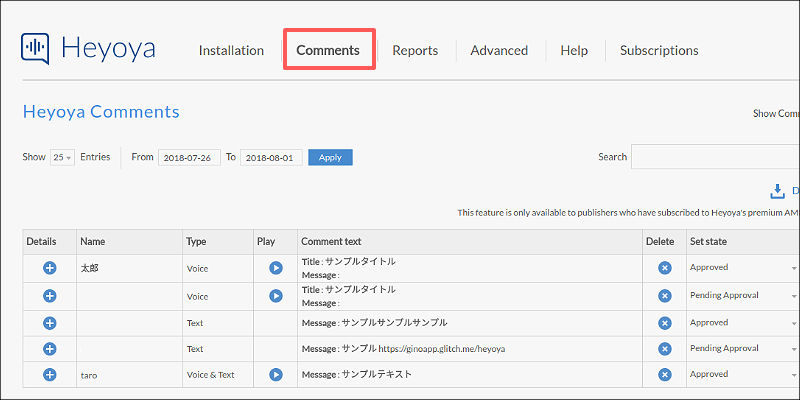Play the Pending Approval voice comment
The width and height of the screenshot is (800, 400).
click(276, 296)
